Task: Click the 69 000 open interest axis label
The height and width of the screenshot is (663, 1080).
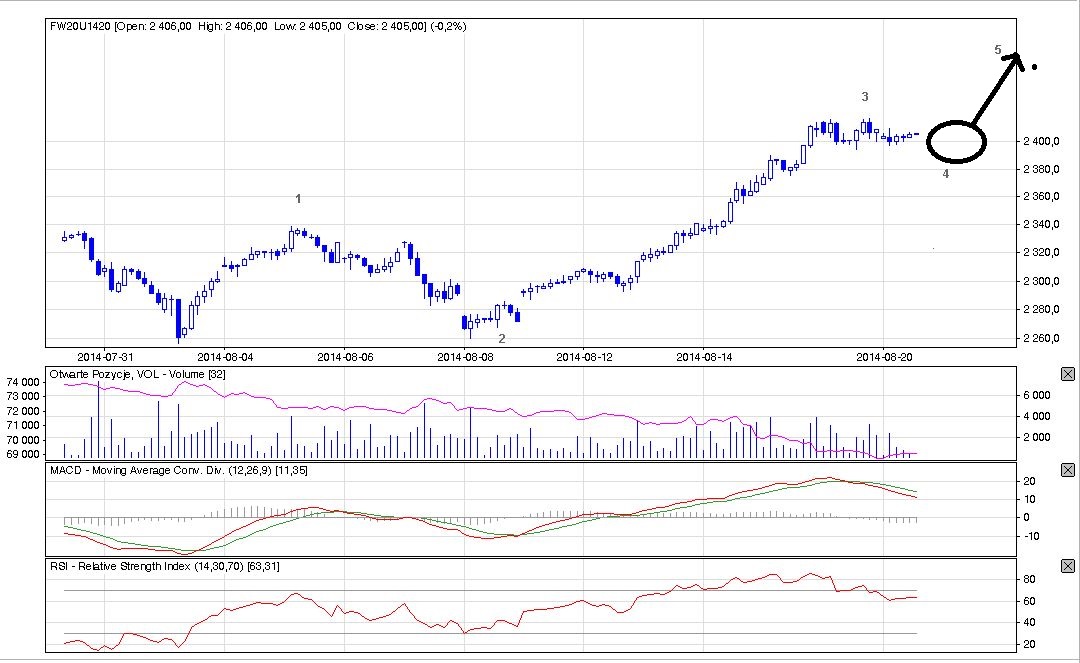Action: [x=23, y=454]
